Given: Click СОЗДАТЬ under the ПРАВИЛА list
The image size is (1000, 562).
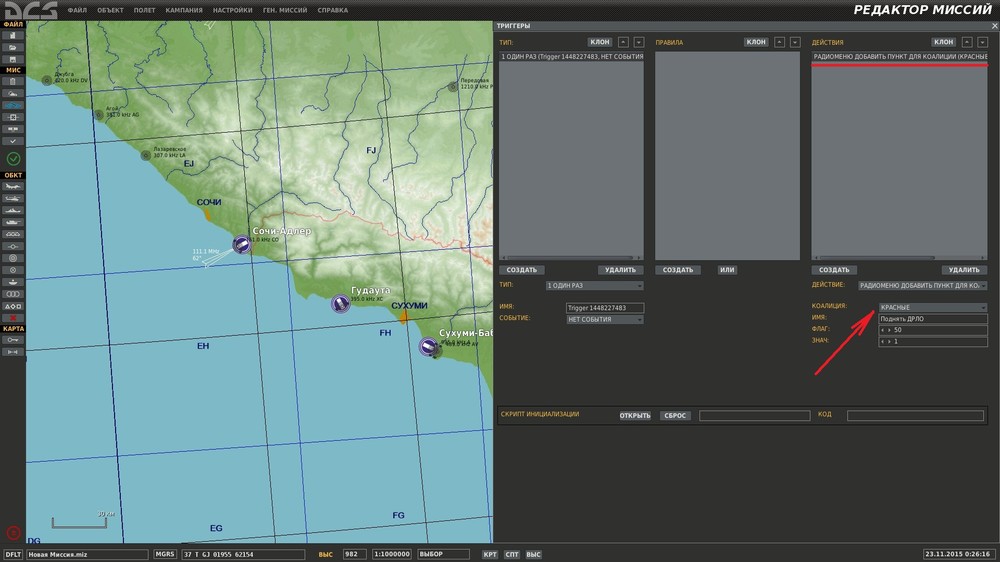Looking at the screenshot, I should [678, 270].
